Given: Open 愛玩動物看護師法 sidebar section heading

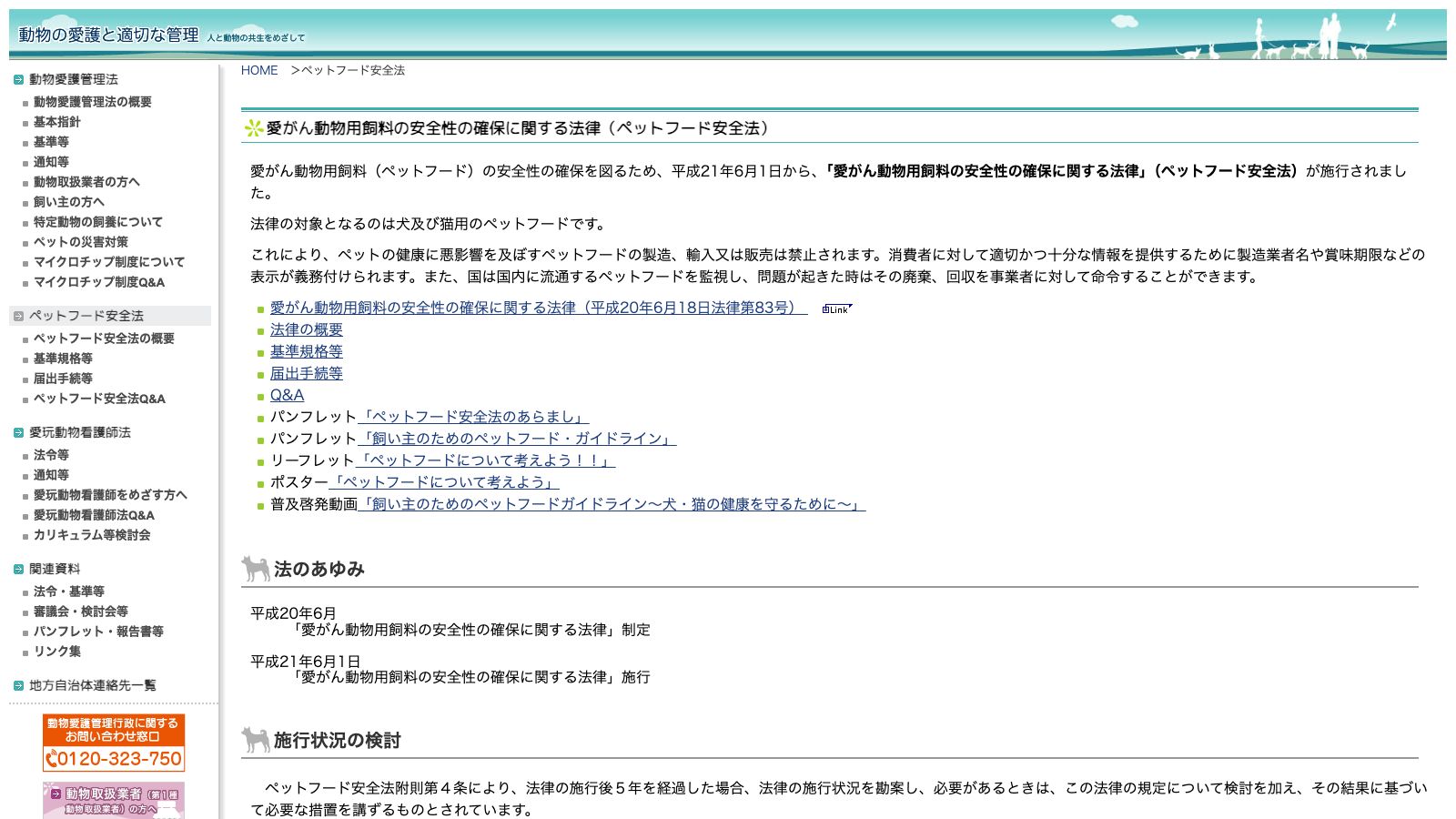Looking at the screenshot, I should (79, 432).
